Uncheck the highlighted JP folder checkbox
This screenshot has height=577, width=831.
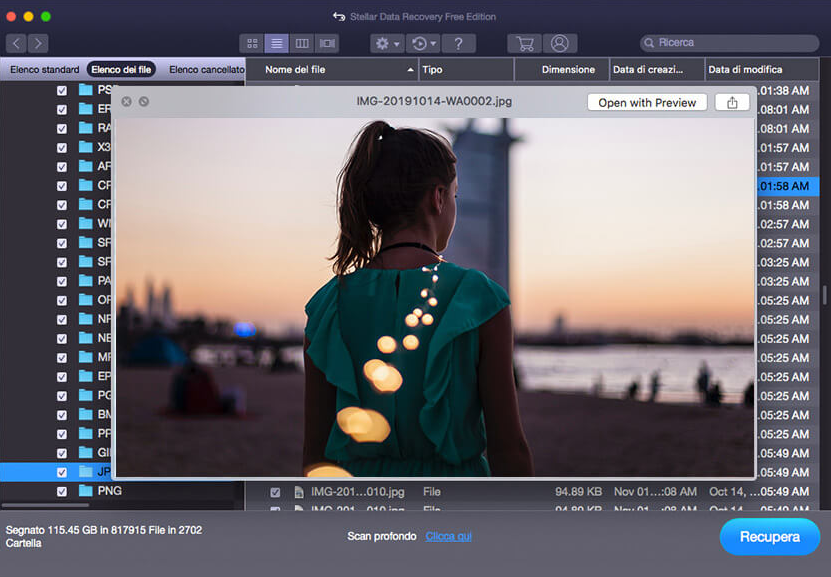pyautogui.click(x=62, y=472)
